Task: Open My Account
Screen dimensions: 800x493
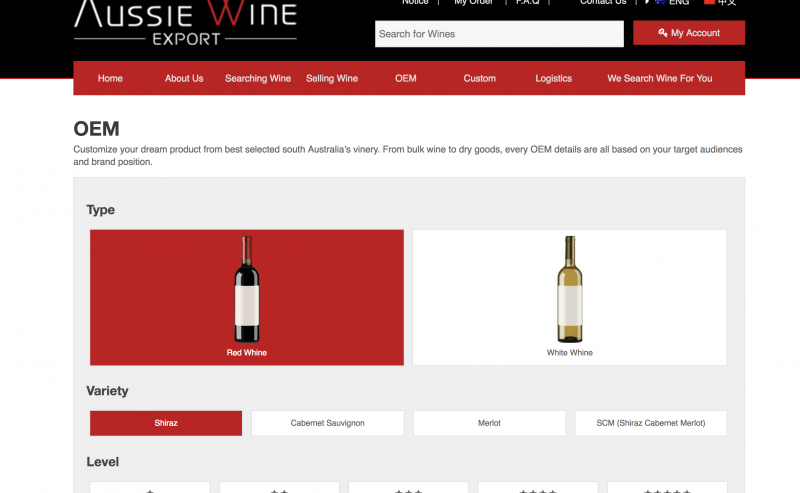Action: 689,33
